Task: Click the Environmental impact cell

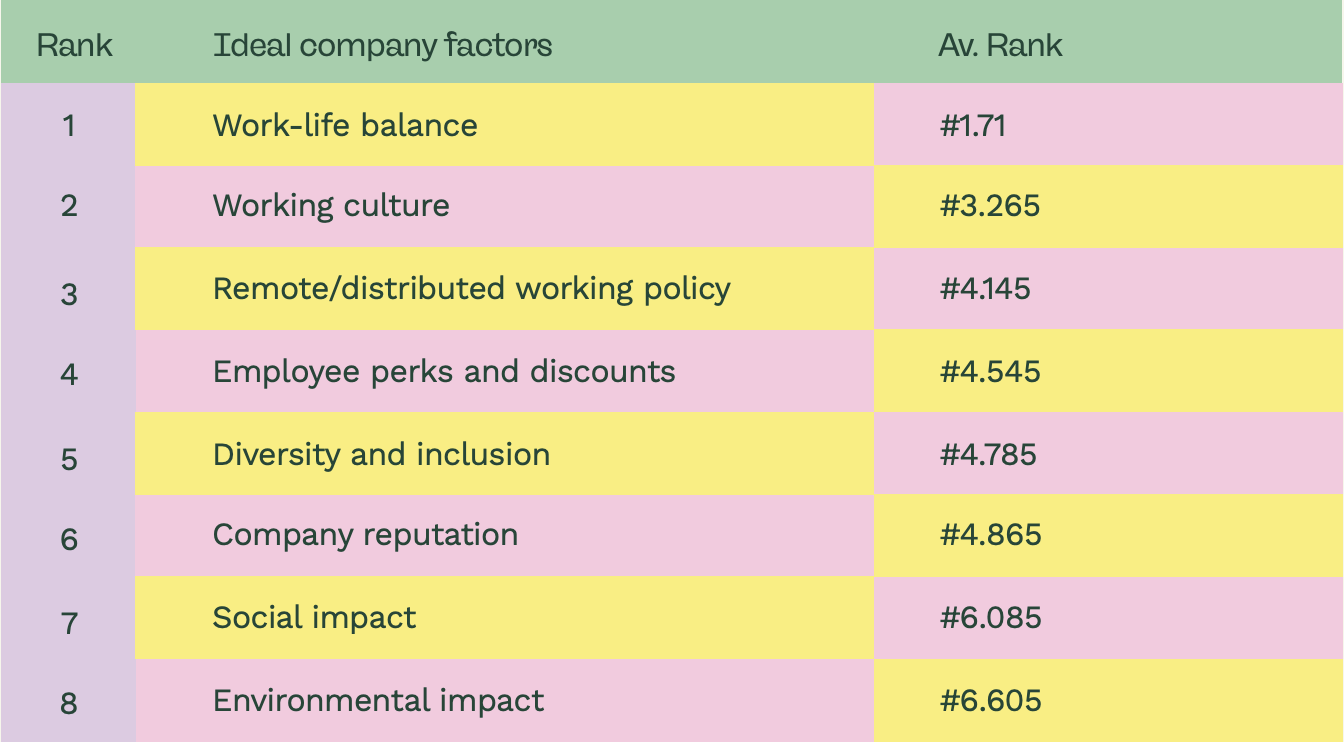Action: click(504, 700)
